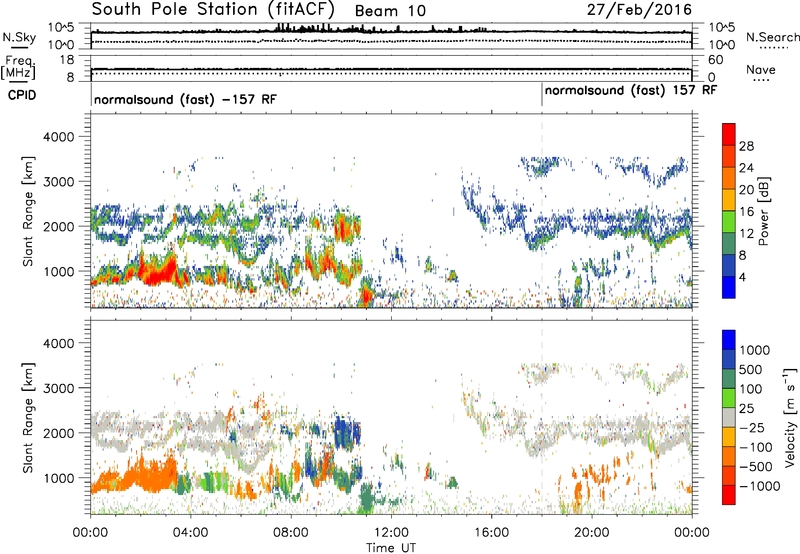Click "normalsound (fast) 157 RF" text
This screenshot has height=554, width=800.
point(631,90)
